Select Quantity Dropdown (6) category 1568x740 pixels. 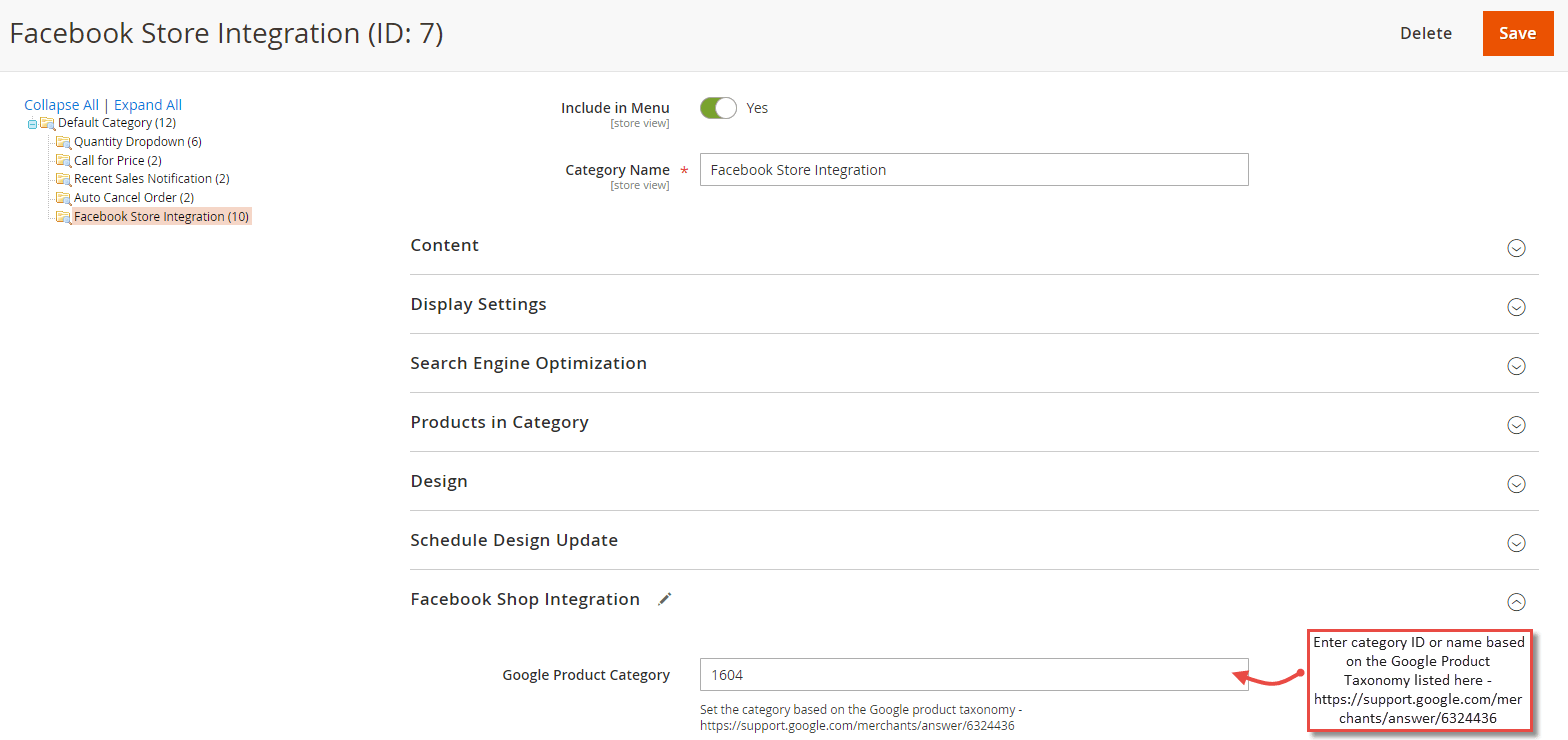click(x=138, y=142)
